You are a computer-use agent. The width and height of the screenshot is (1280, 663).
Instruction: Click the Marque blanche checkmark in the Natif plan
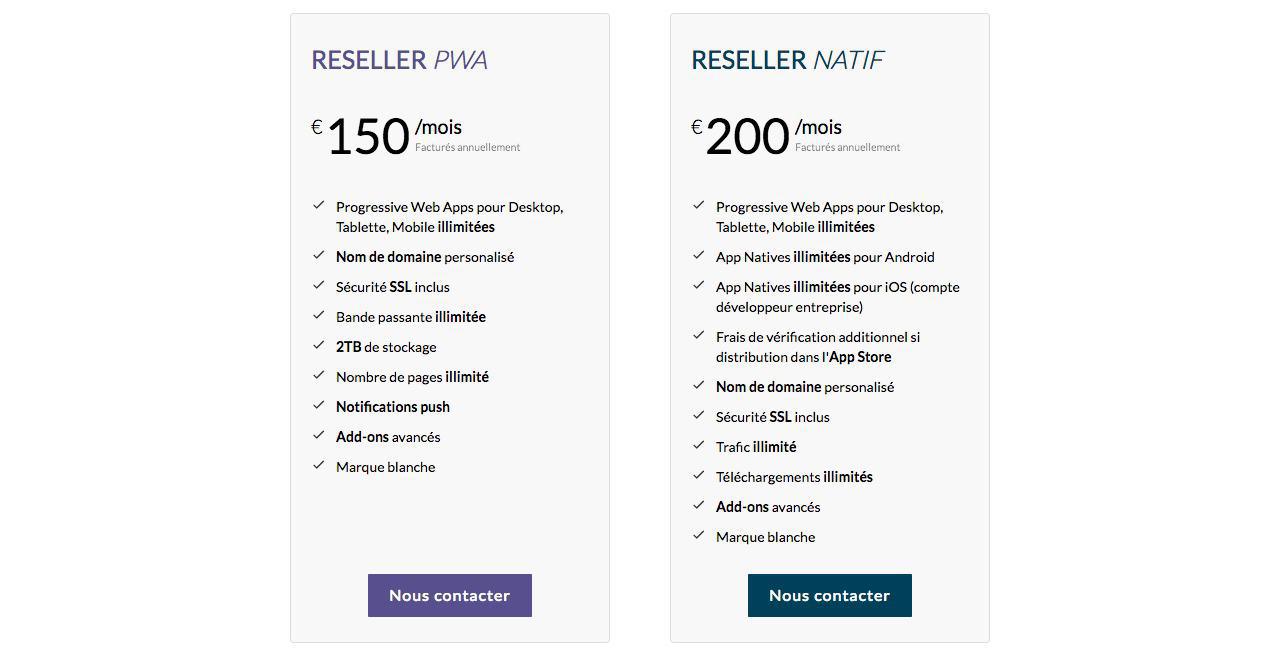pos(699,535)
